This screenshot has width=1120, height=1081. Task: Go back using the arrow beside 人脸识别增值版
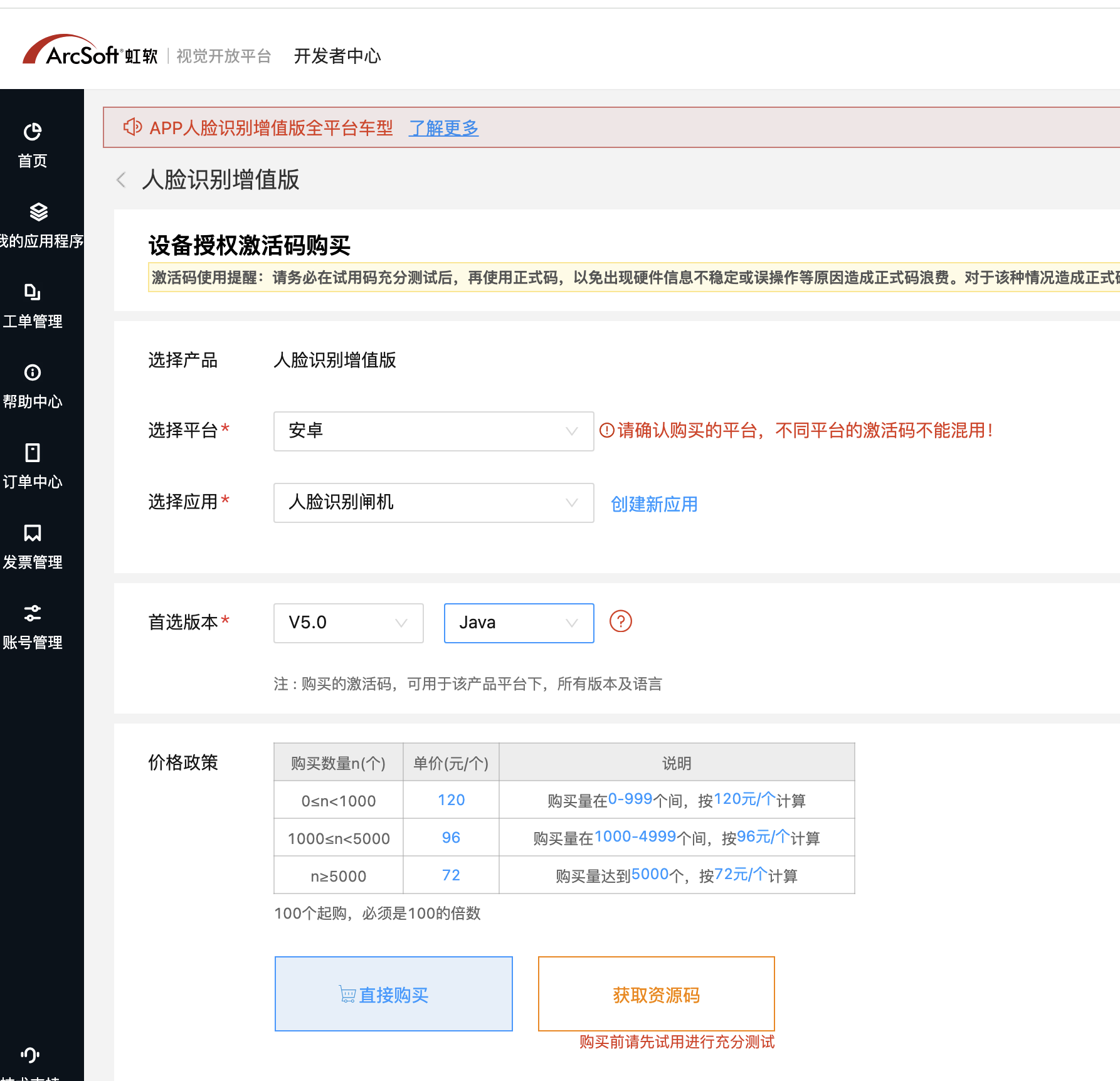tap(122, 180)
